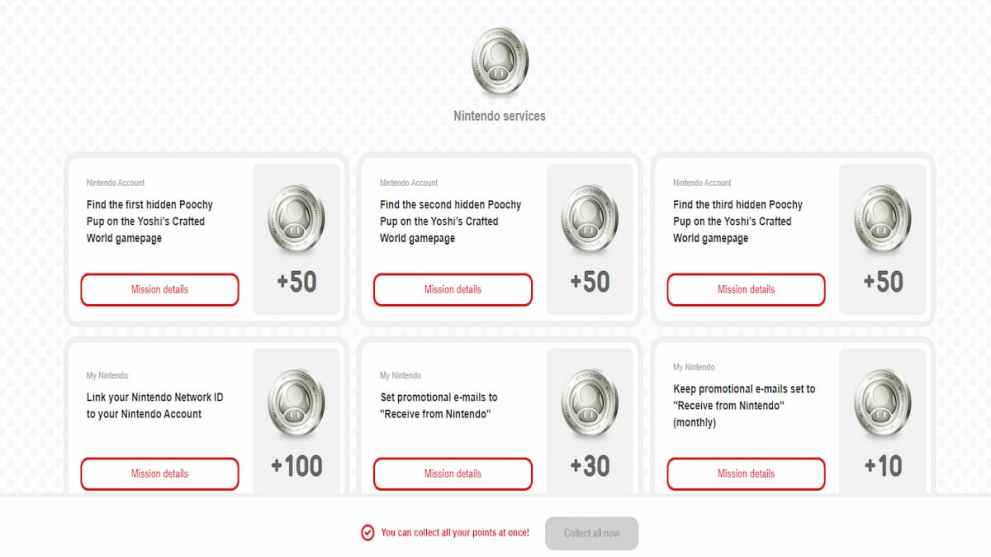Click the red checkmark circle icon

[x=369, y=533]
